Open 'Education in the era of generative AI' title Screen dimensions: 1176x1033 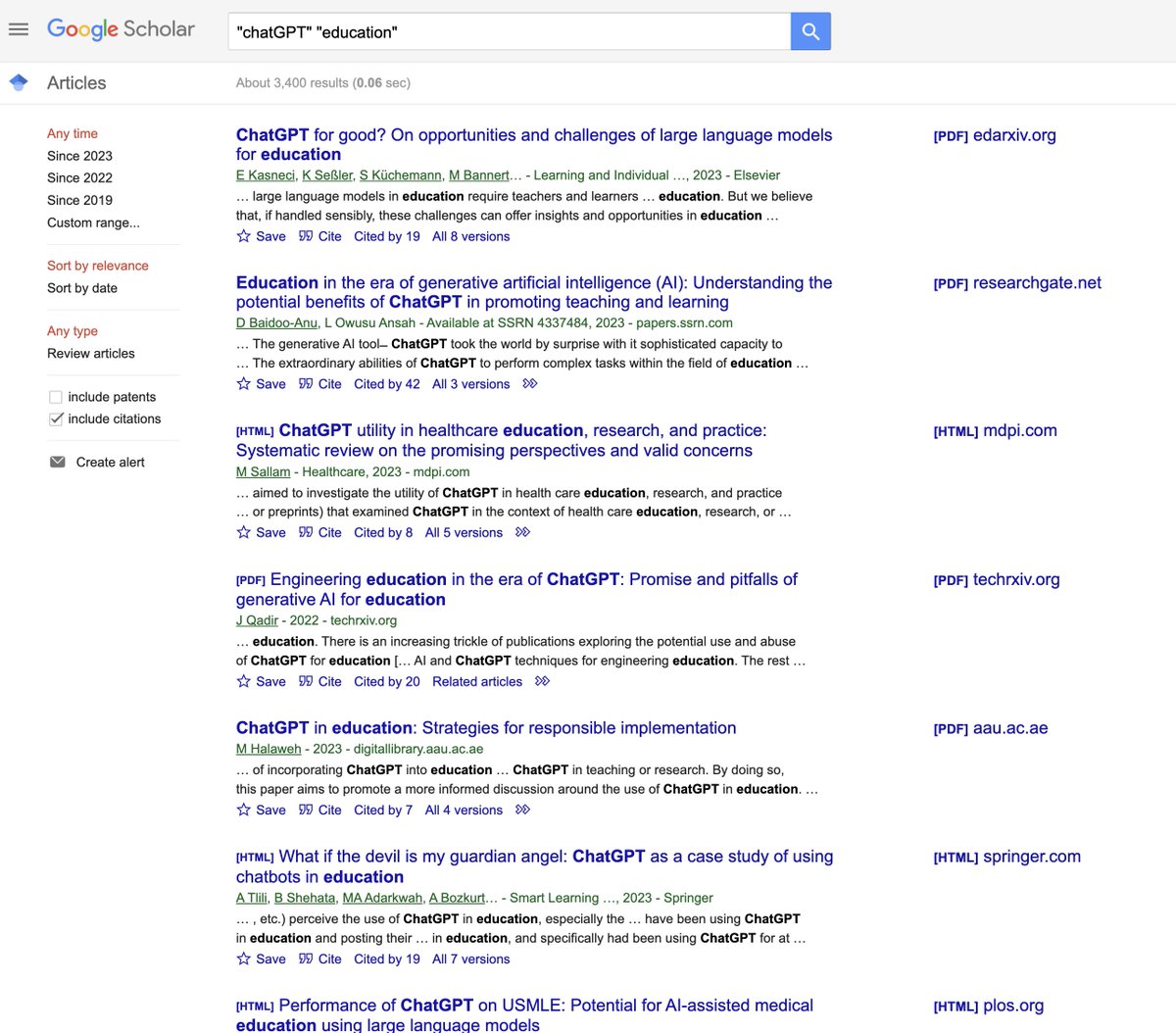tap(534, 292)
